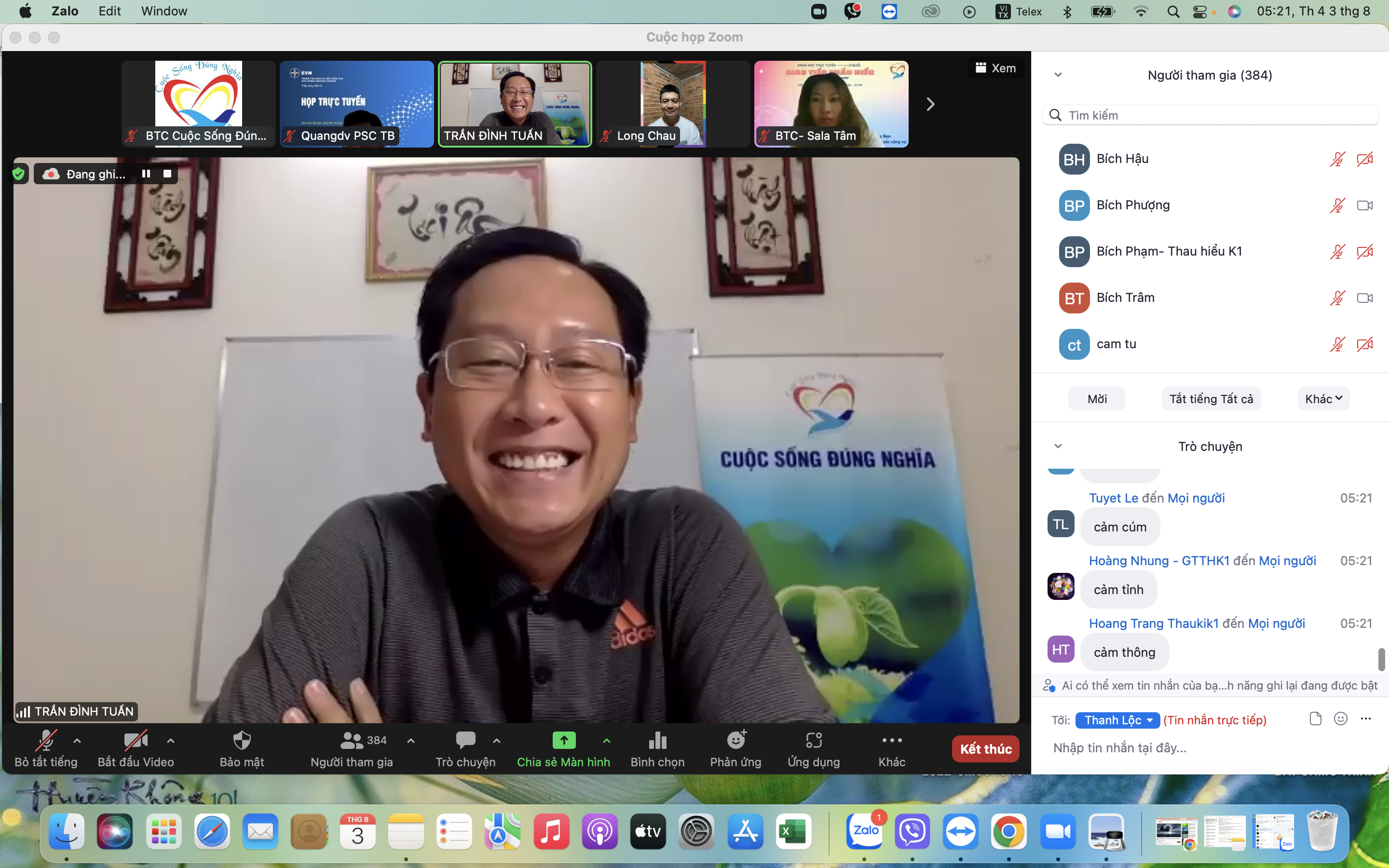Unmute microphone with Bỏ tắt tiếng button
The image size is (1389, 868).
45,748
